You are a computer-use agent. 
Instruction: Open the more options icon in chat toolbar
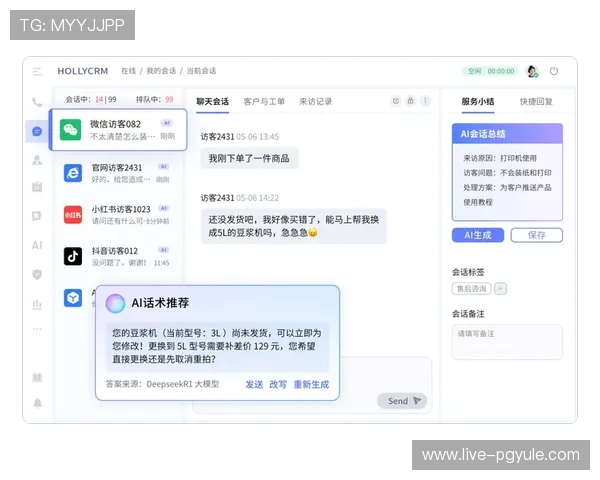click(x=425, y=101)
